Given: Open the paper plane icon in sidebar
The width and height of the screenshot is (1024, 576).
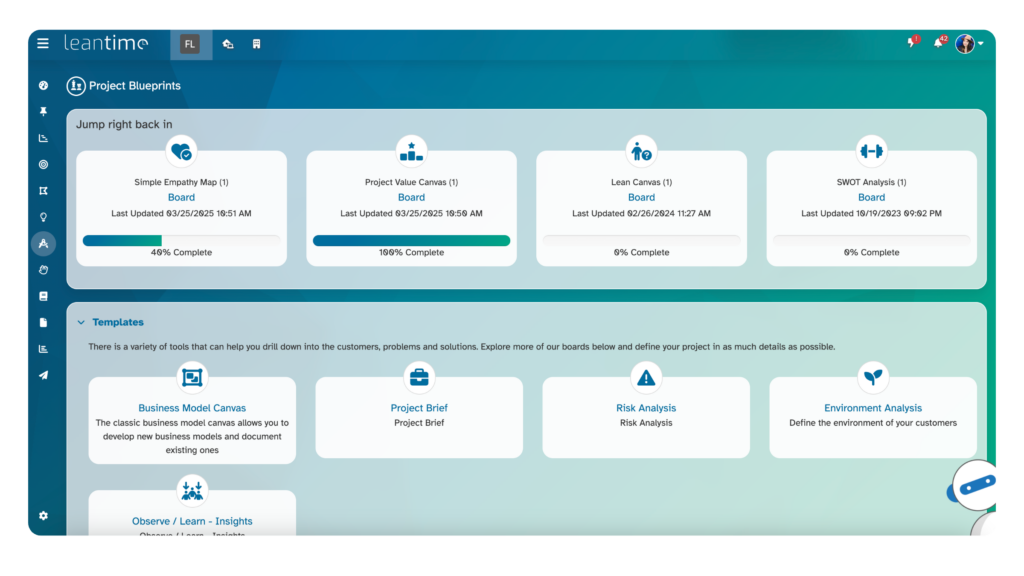Looking at the screenshot, I should tap(43, 375).
